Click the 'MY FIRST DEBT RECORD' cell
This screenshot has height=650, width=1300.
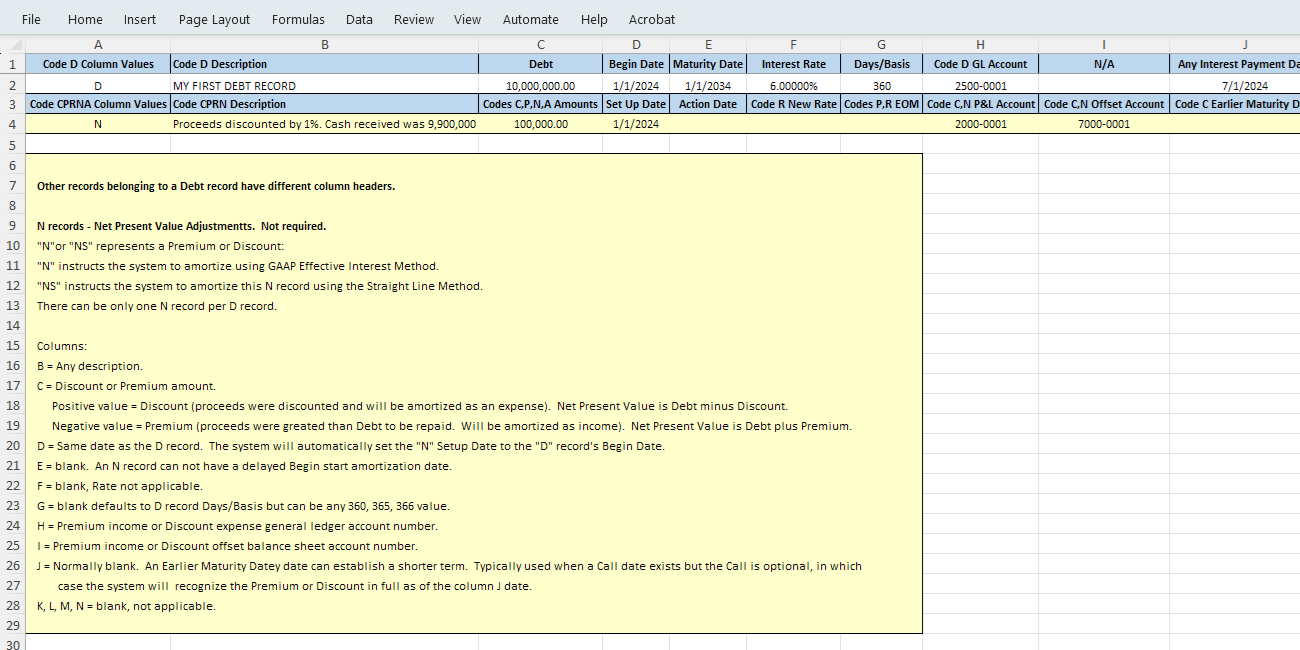coord(325,85)
